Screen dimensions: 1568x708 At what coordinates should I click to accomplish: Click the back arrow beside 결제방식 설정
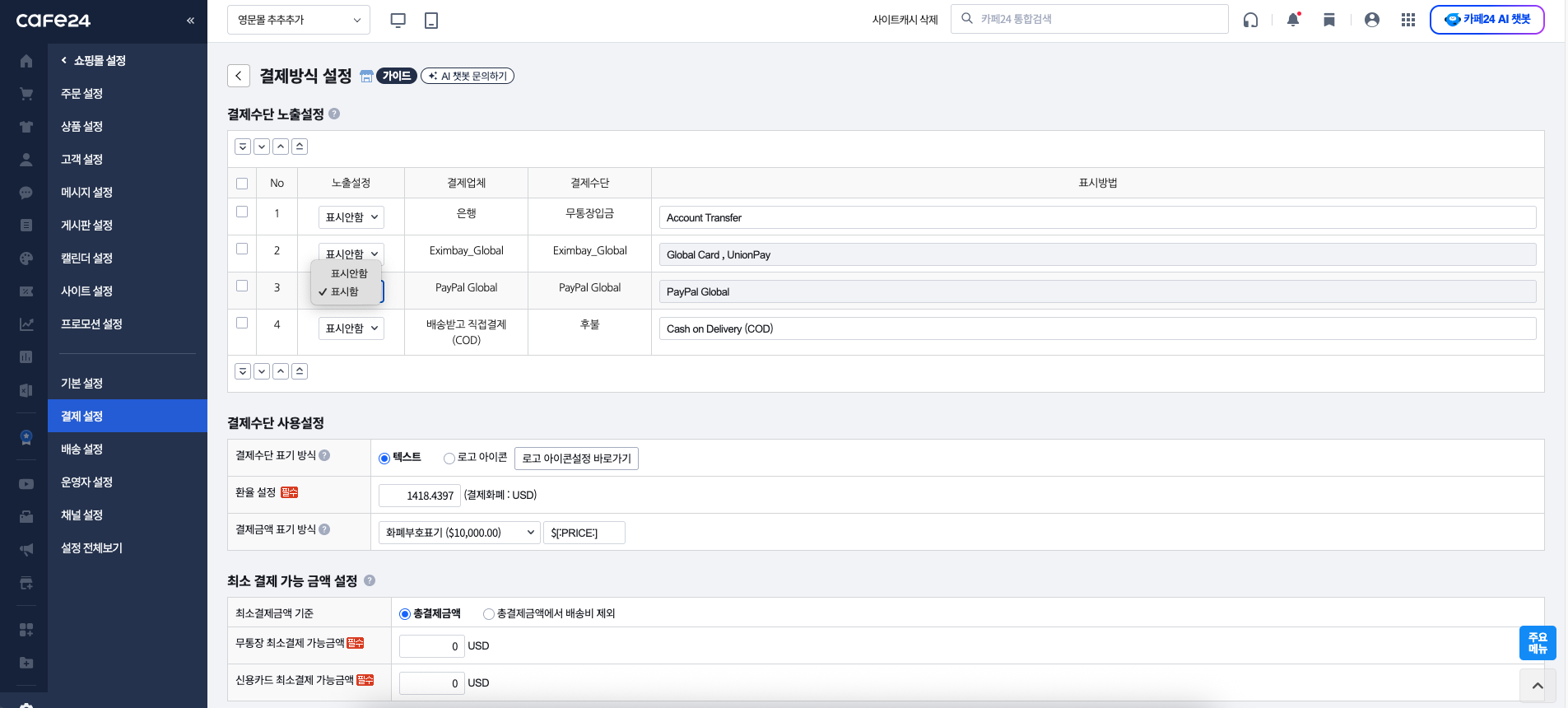tap(239, 76)
